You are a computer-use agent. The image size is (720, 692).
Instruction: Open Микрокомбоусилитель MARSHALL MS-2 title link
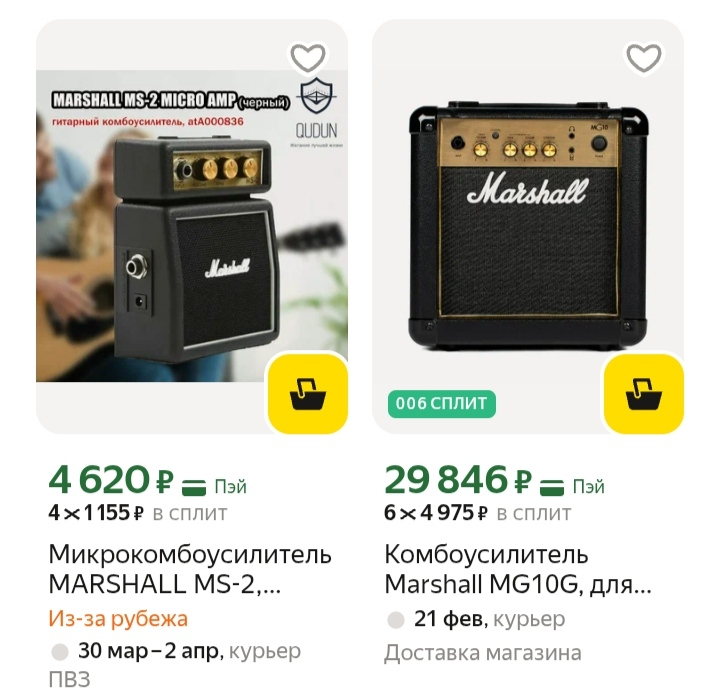[x=190, y=568]
